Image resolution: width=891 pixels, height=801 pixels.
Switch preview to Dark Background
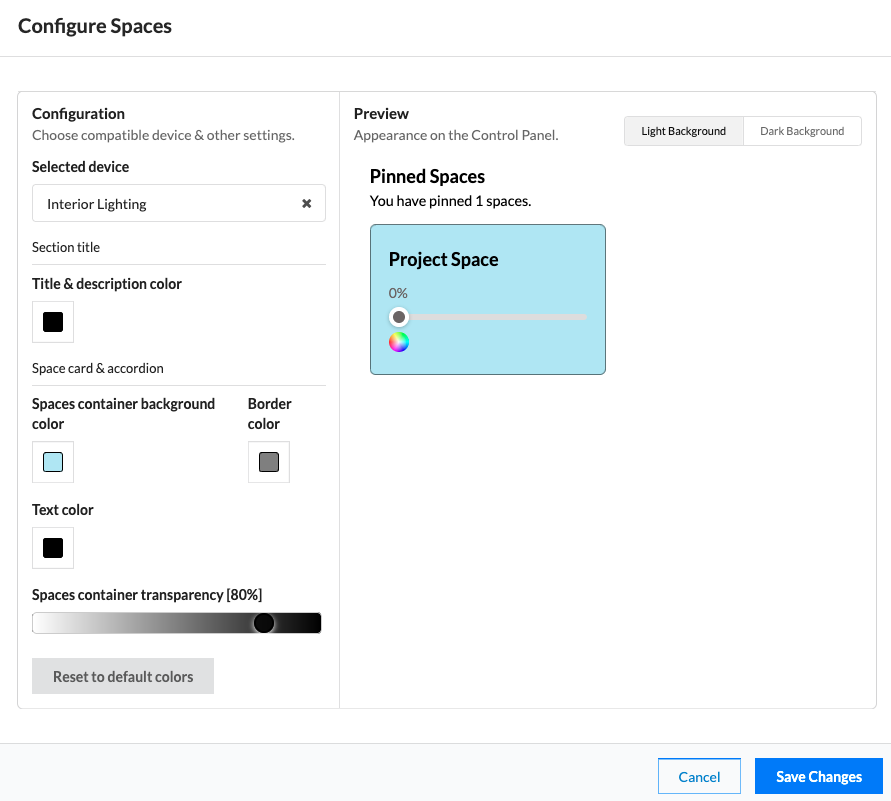tap(802, 131)
